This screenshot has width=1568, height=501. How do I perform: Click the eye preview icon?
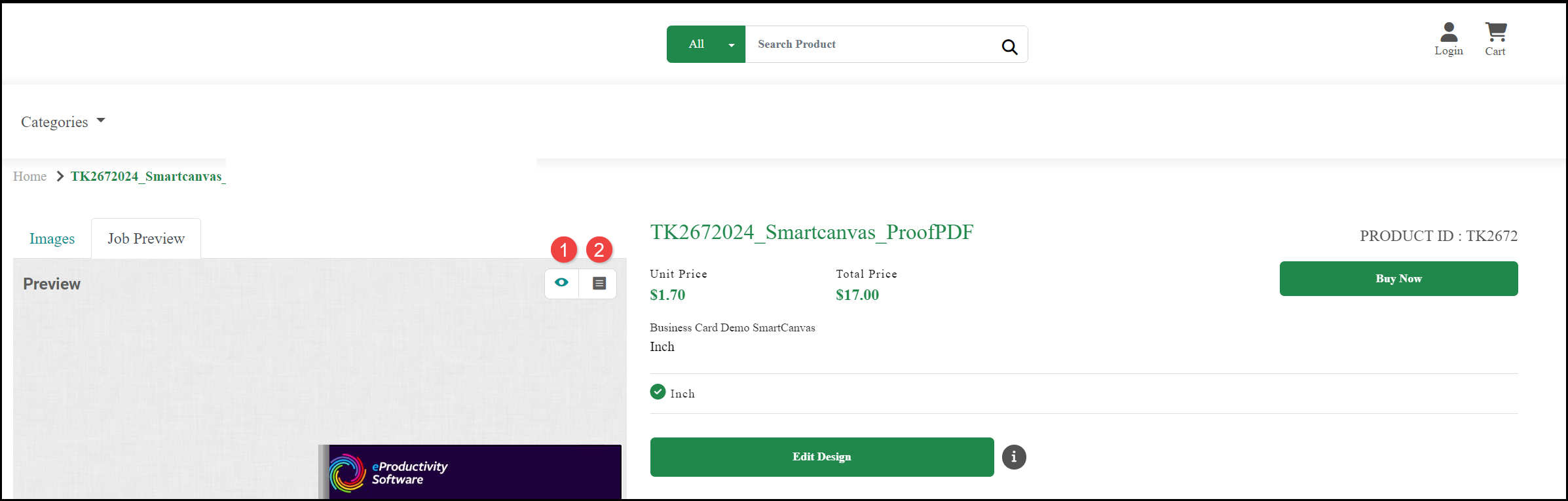(561, 283)
